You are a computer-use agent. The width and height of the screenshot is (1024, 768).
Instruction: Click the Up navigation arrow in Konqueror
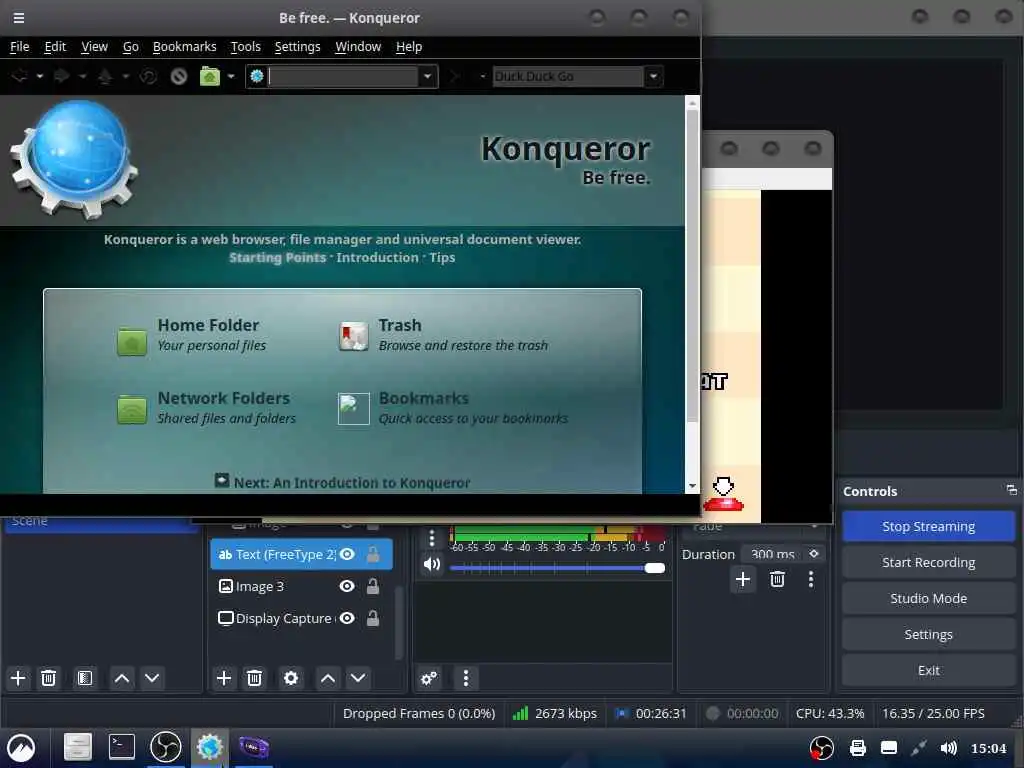(104, 76)
